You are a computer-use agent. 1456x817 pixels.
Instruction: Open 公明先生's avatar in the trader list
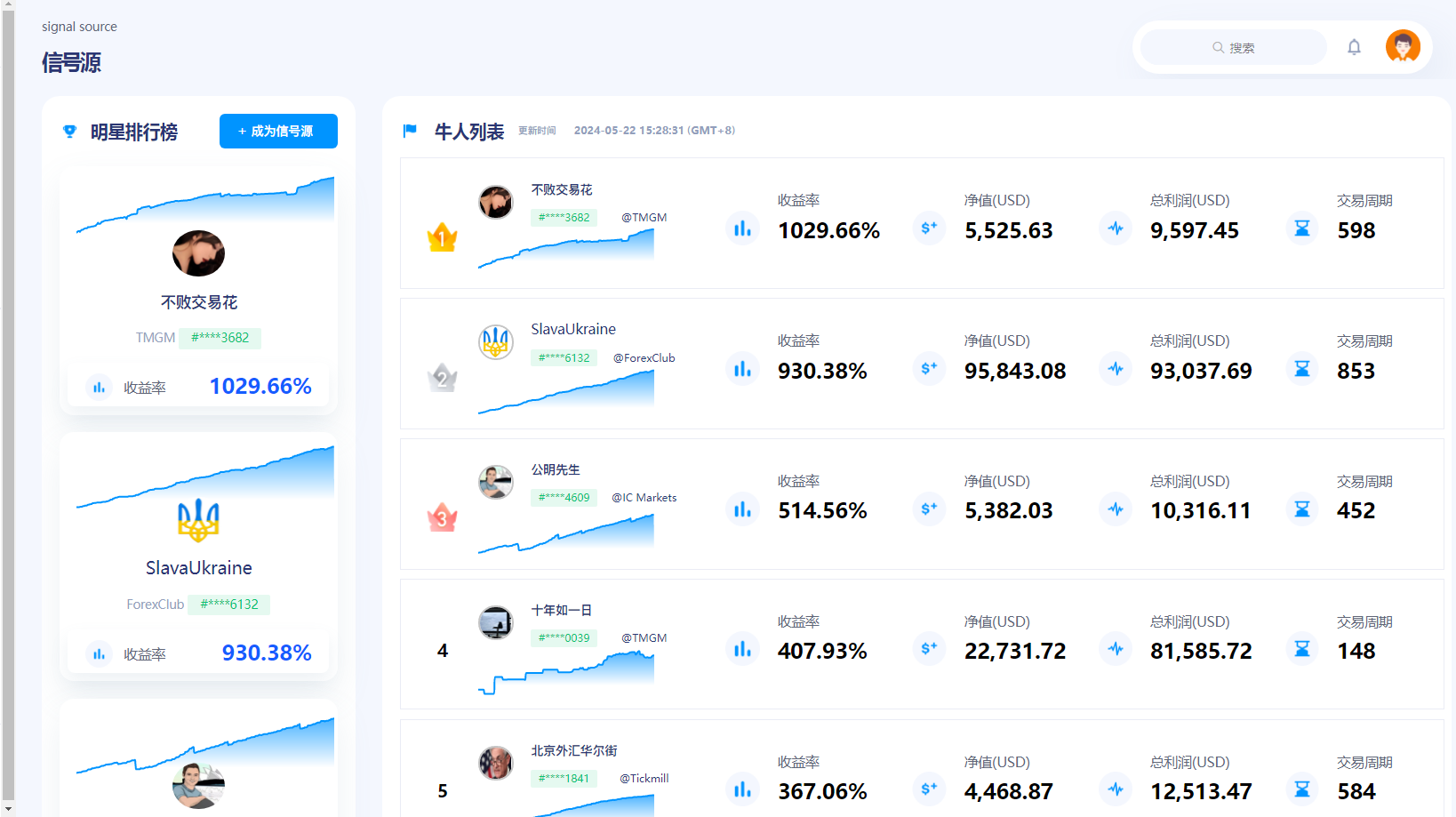pos(496,482)
